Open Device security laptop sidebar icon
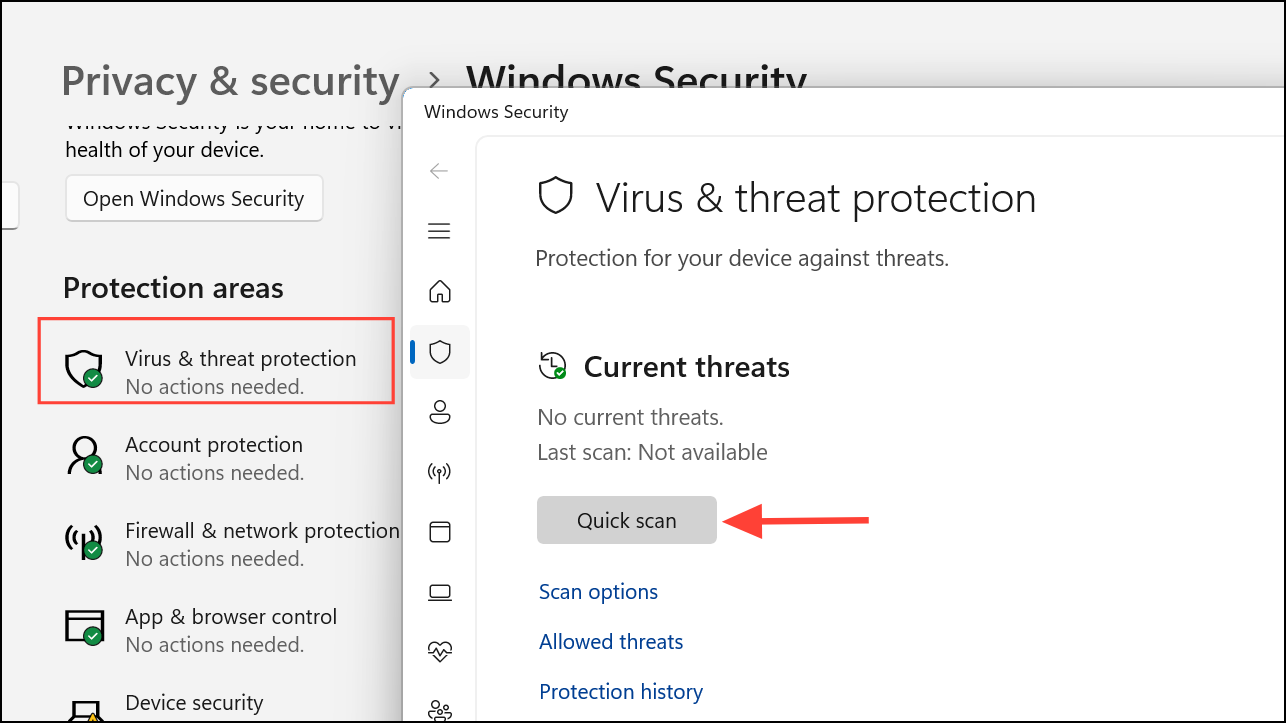Screen dimensions: 1286x723 [x=440, y=591]
